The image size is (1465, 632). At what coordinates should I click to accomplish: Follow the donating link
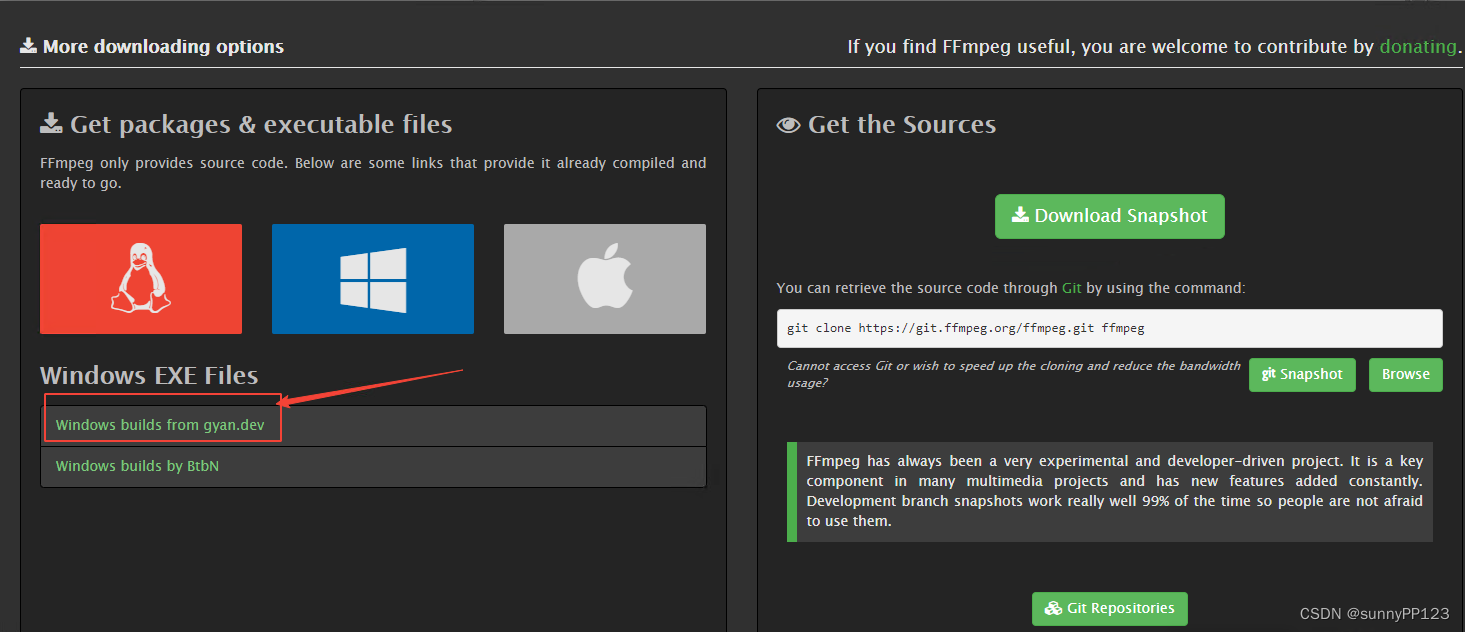(1418, 46)
